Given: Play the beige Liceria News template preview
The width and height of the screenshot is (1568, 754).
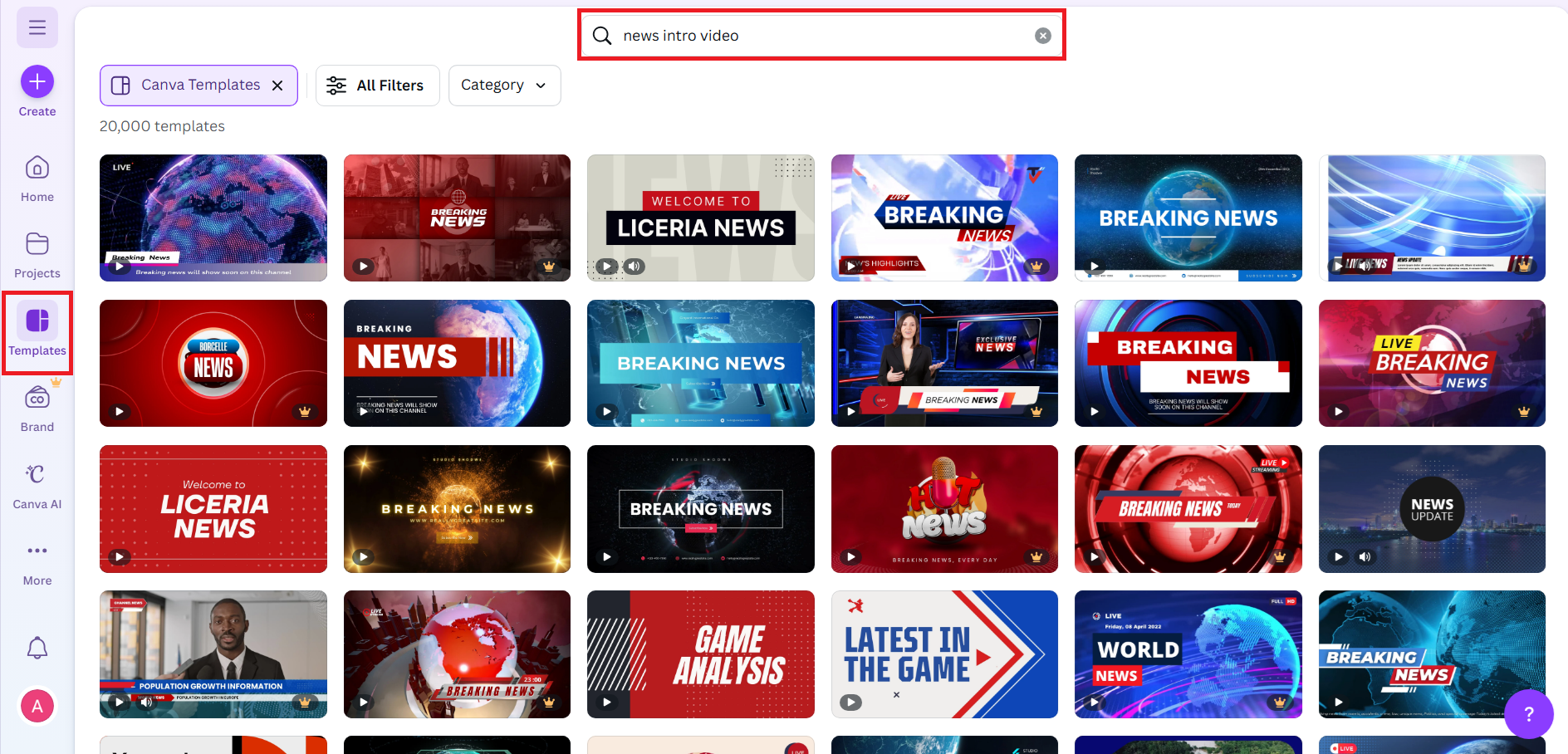Looking at the screenshot, I should [x=607, y=267].
